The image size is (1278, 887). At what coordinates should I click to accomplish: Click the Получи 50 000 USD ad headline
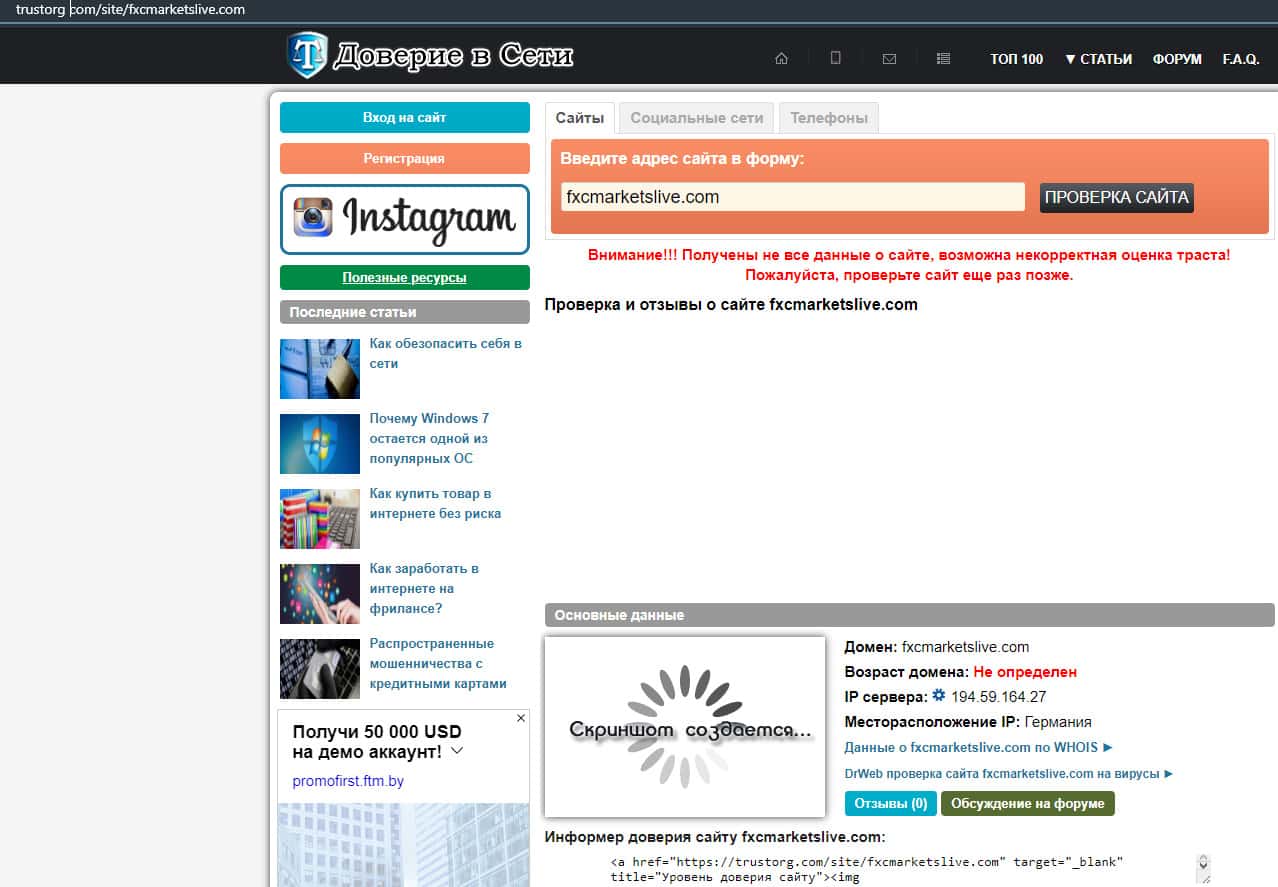coord(377,741)
